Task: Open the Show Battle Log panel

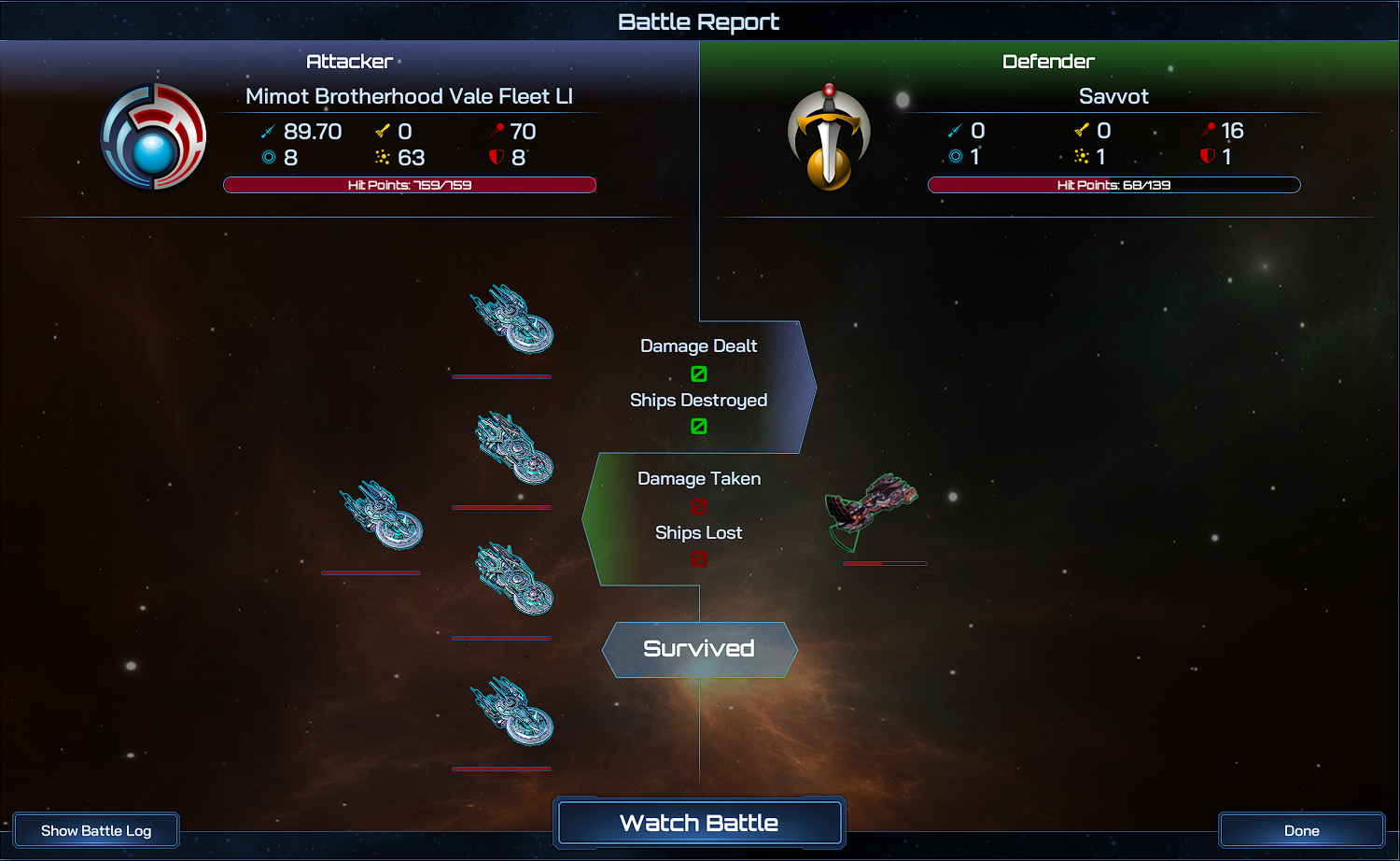Action: [96, 830]
